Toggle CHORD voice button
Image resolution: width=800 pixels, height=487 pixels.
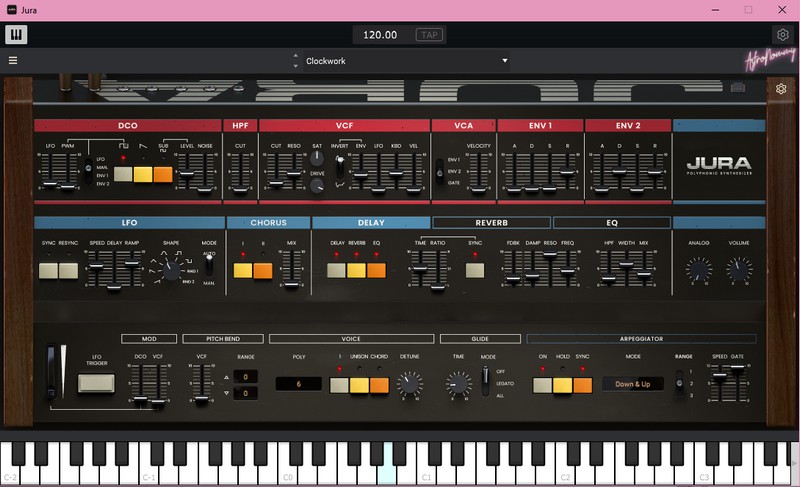pos(379,386)
